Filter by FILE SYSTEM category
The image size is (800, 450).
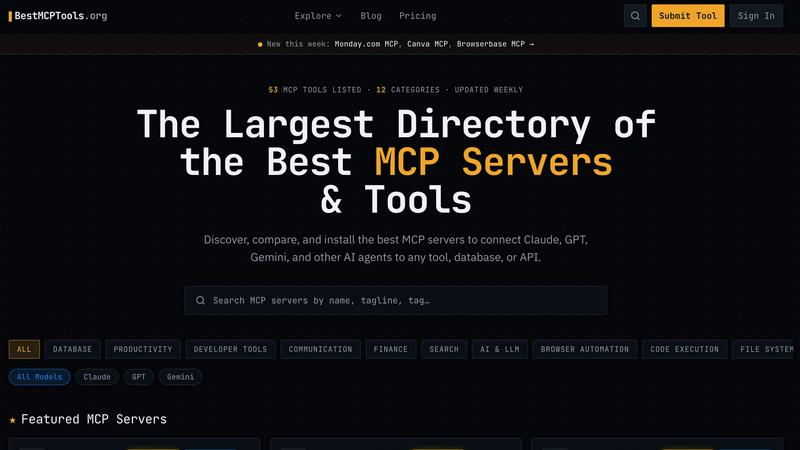coord(764,349)
